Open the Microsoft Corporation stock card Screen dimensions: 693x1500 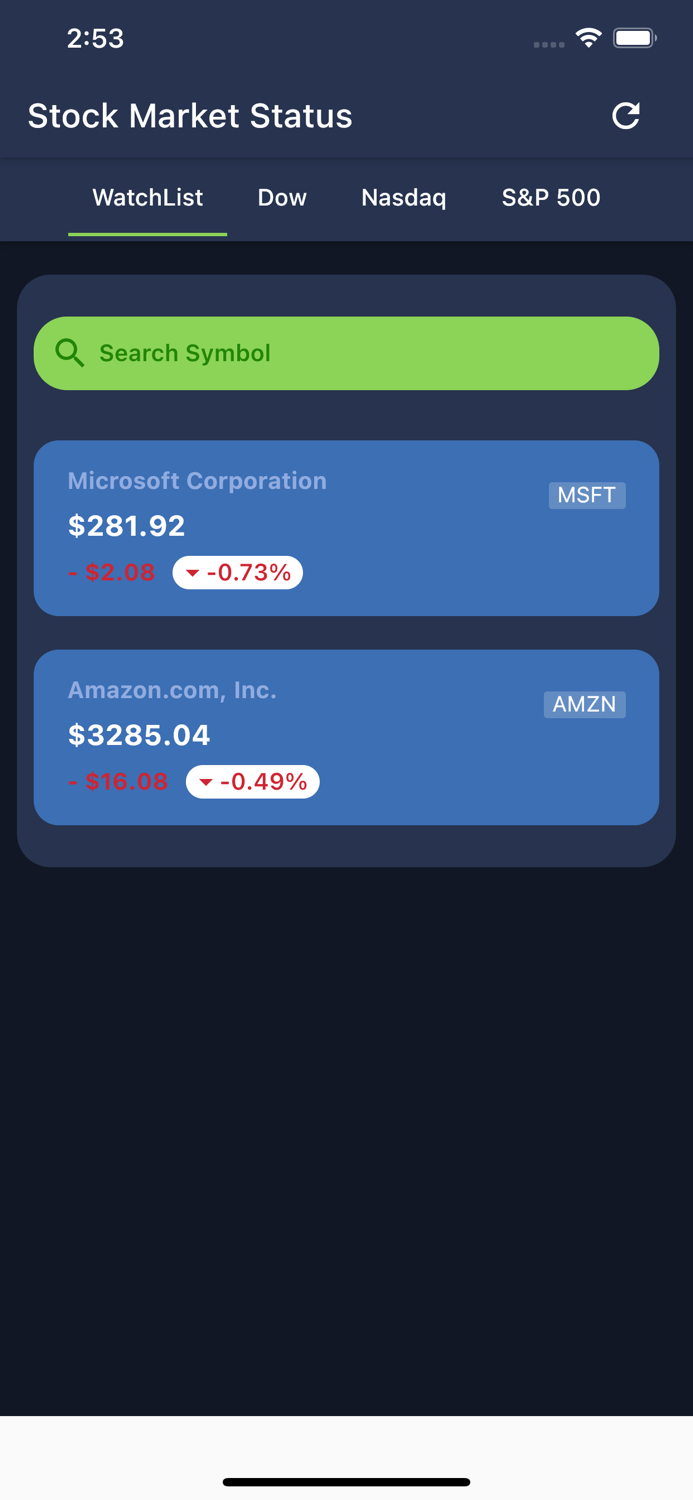tap(346, 528)
